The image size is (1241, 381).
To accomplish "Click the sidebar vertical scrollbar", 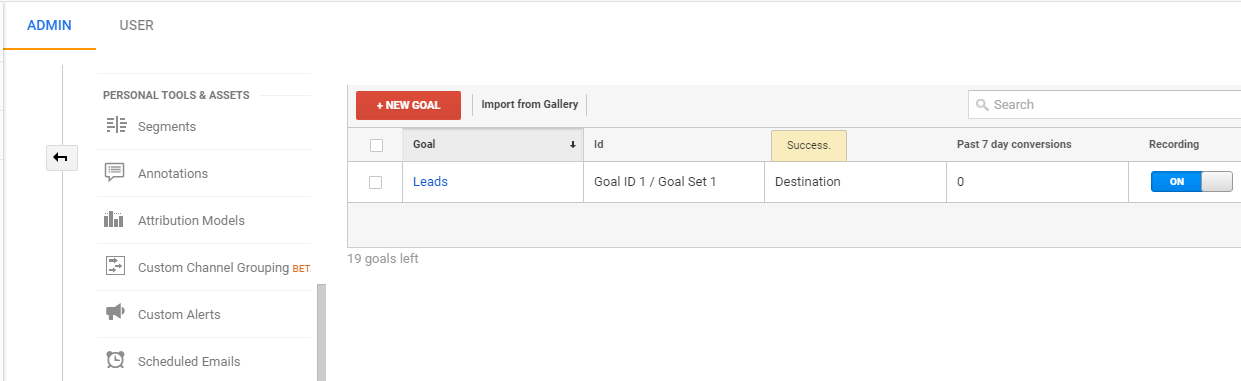I will coord(321,332).
